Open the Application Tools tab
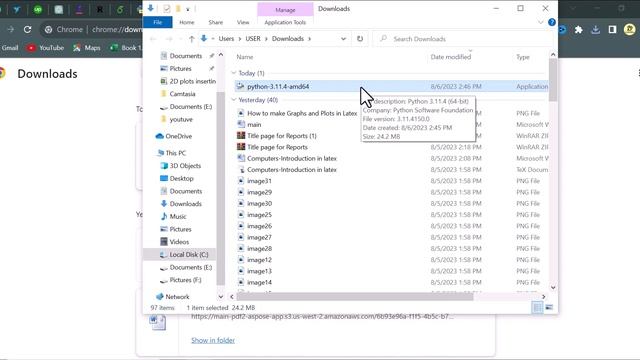 coord(285,22)
